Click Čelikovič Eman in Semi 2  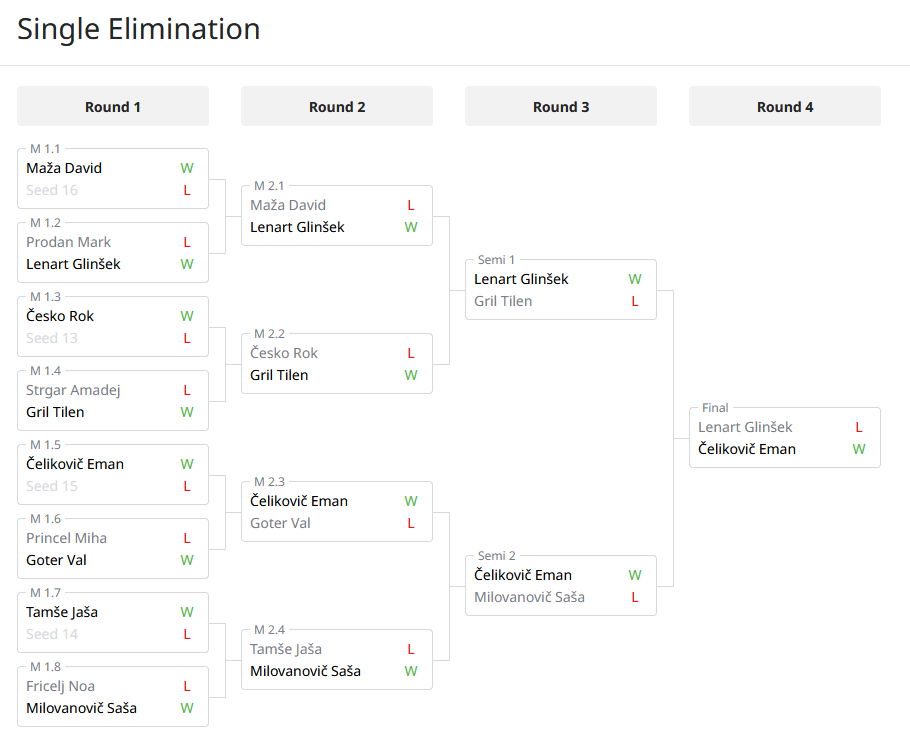[523, 575]
